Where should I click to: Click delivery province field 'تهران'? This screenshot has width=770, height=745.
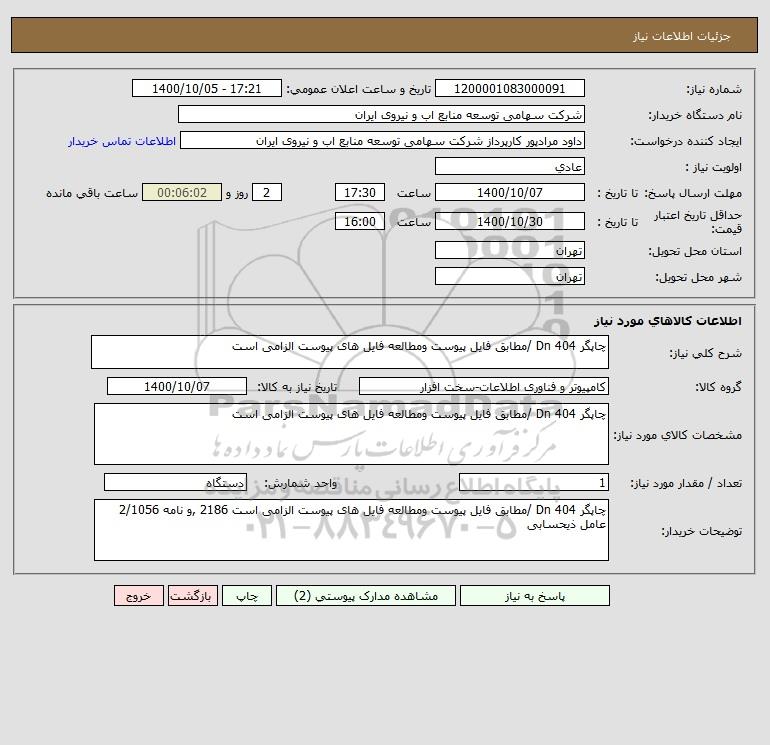coord(510,250)
